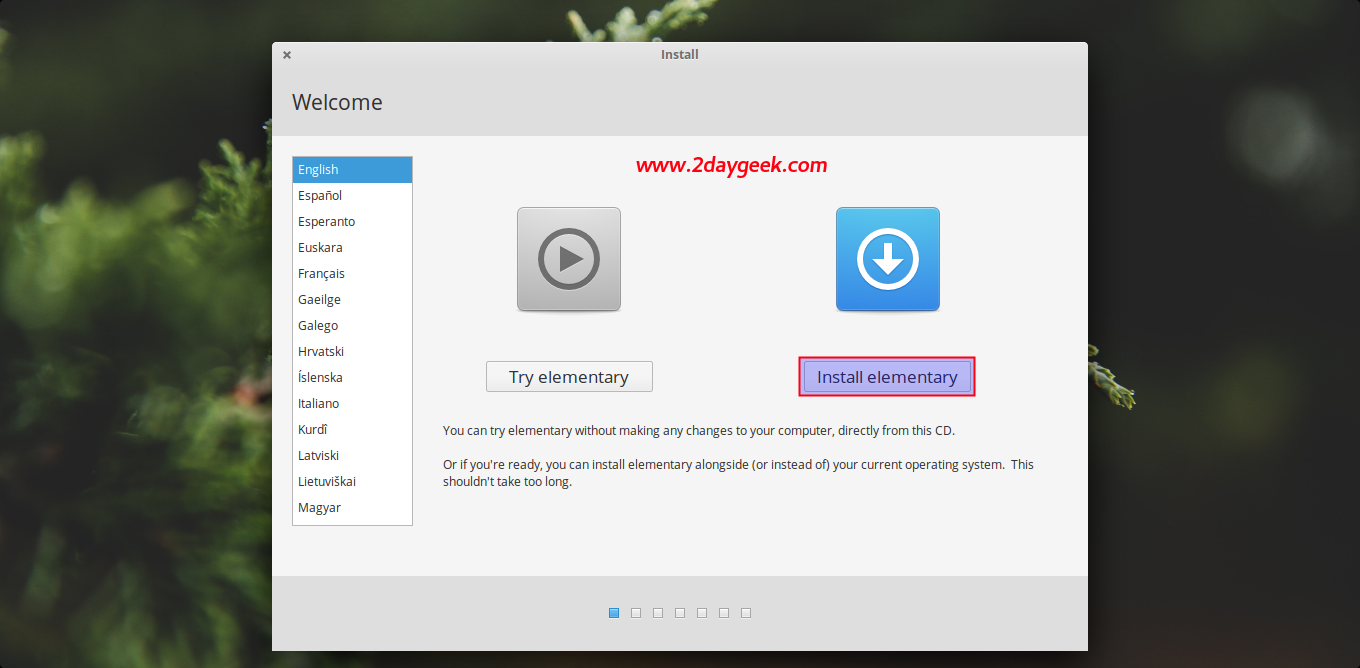The width and height of the screenshot is (1360, 668).
Task: Pick Euskara as the language
Action: click(352, 248)
